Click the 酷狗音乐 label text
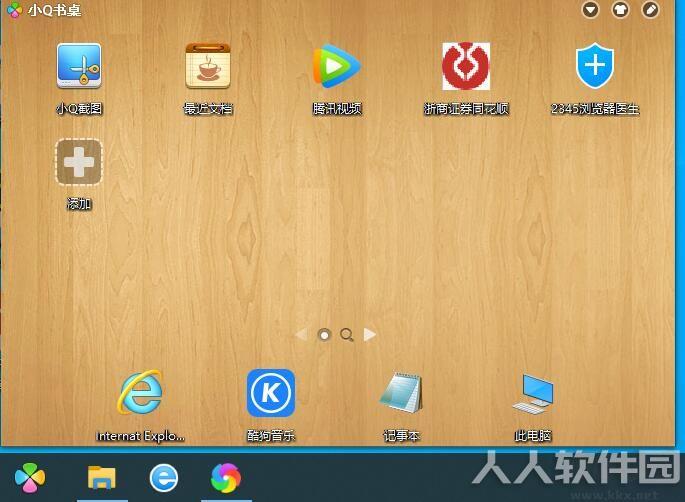685x502 pixels. (271, 436)
